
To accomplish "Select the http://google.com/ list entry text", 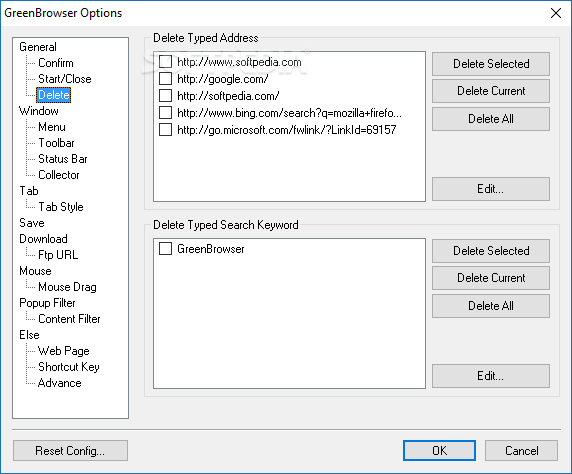I will [x=223, y=79].
